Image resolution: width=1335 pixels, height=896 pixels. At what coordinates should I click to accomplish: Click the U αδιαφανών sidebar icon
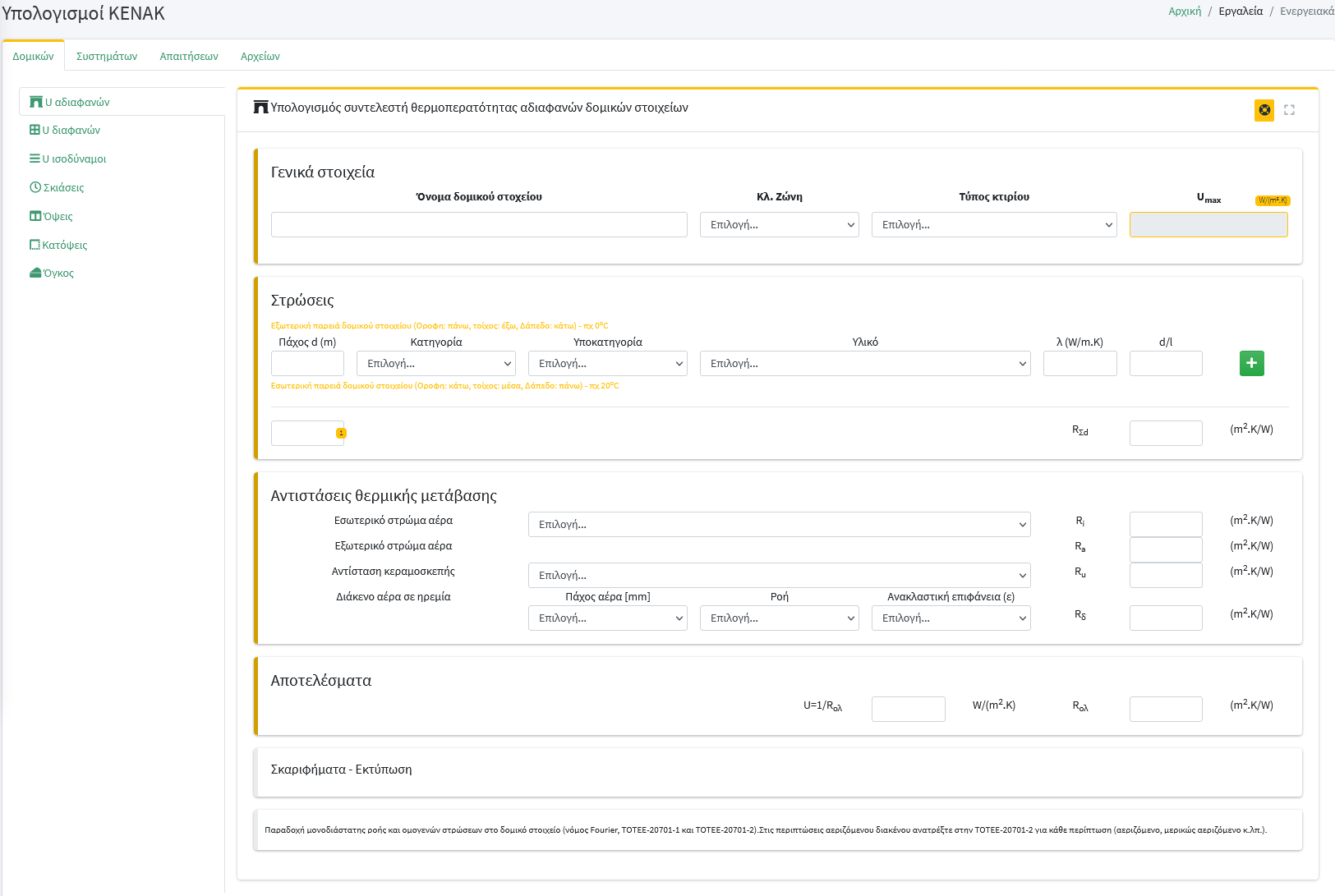(x=36, y=102)
